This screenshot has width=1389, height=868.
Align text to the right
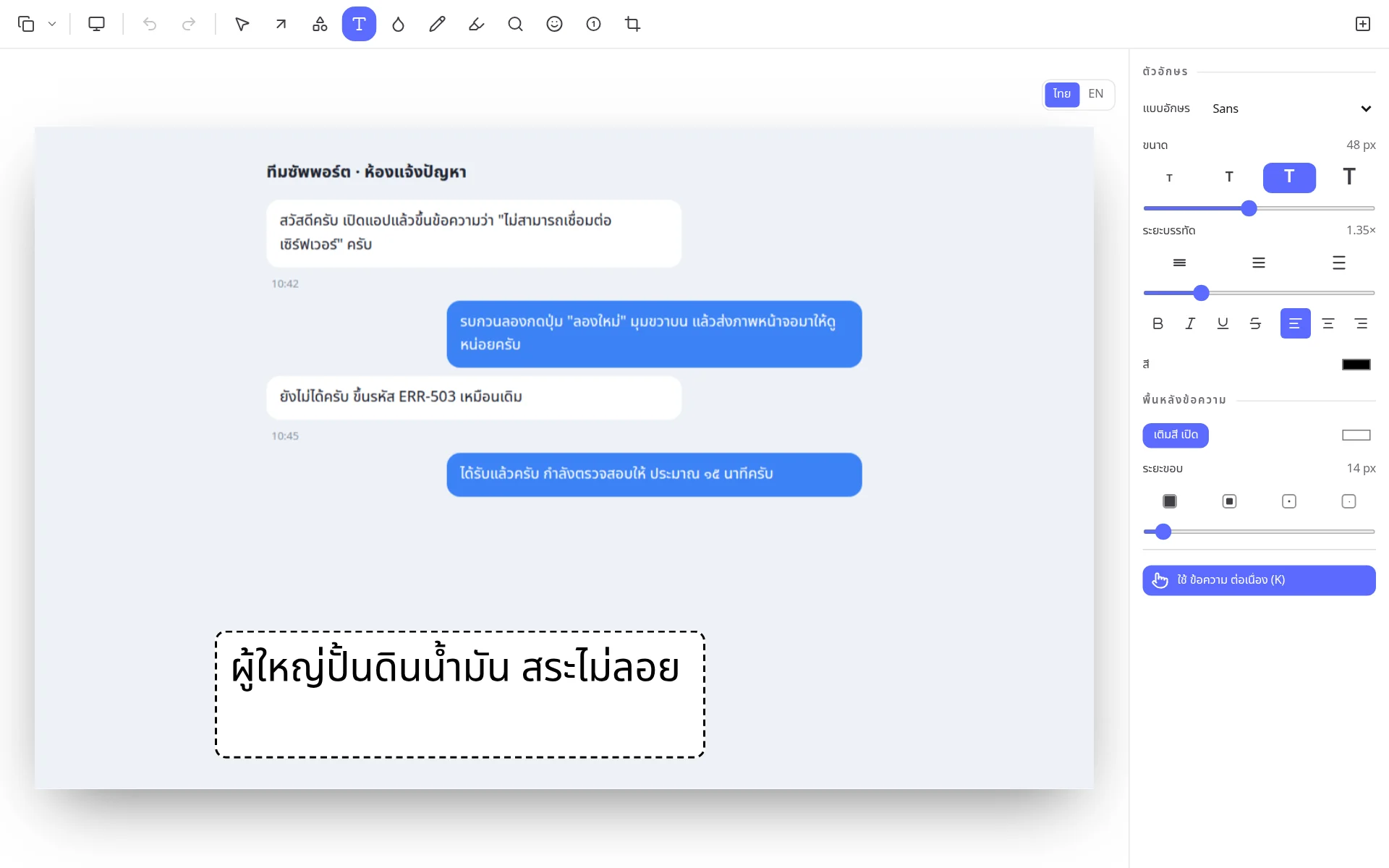point(1361,323)
